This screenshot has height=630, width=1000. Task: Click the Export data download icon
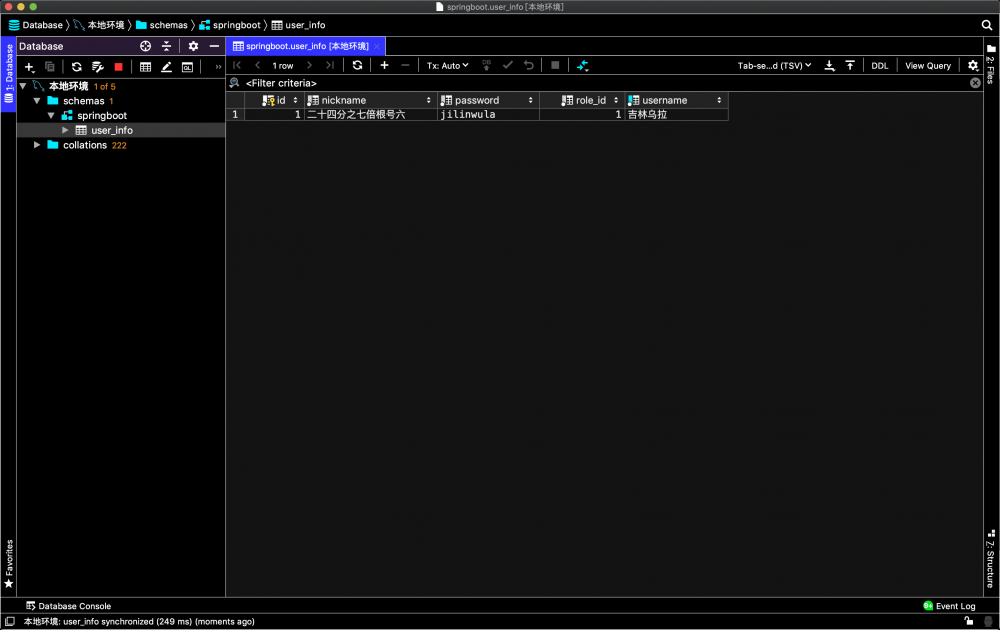click(x=829, y=66)
